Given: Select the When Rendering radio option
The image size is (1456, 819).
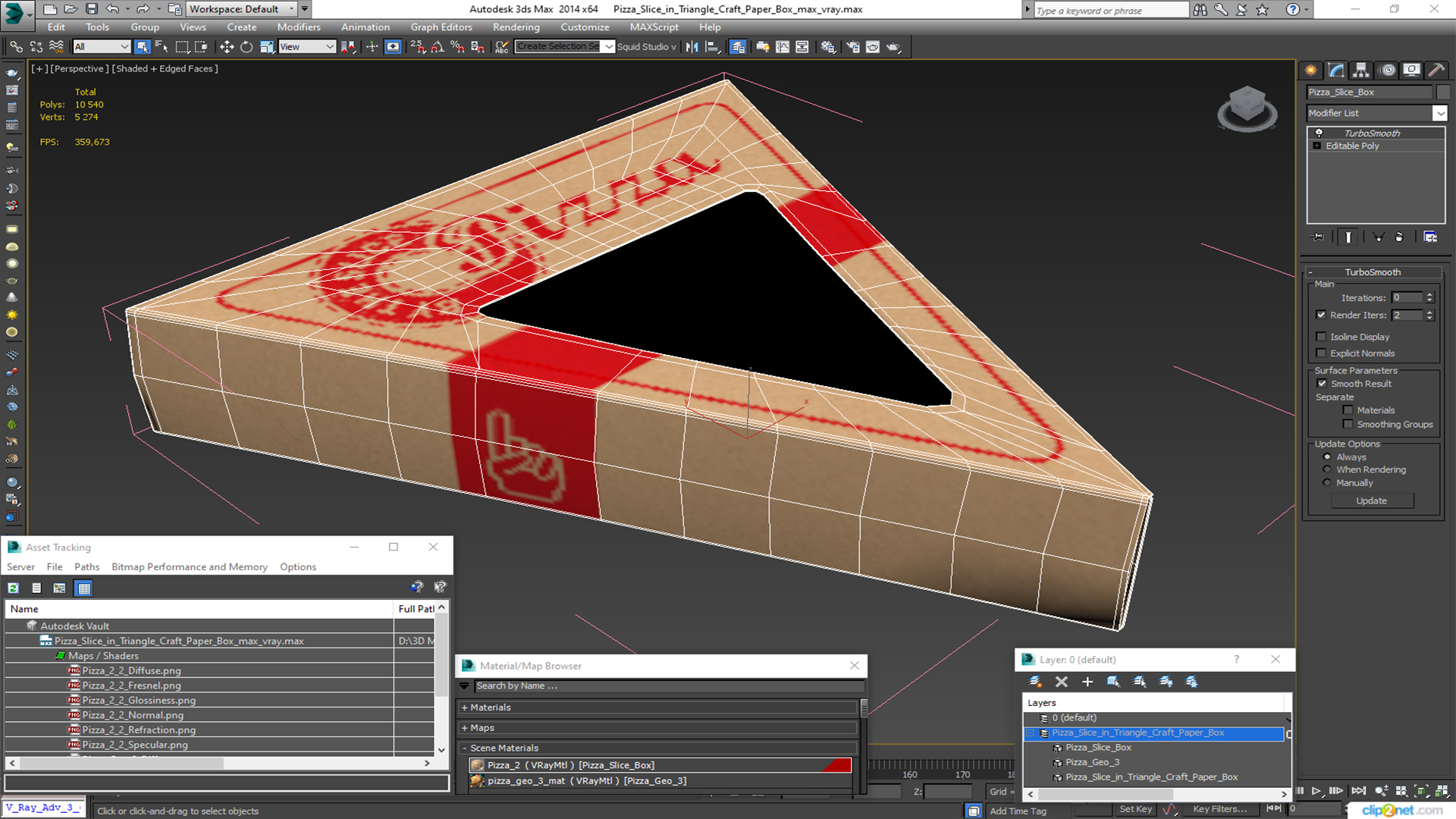Looking at the screenshot, I should coord(1327,470).
